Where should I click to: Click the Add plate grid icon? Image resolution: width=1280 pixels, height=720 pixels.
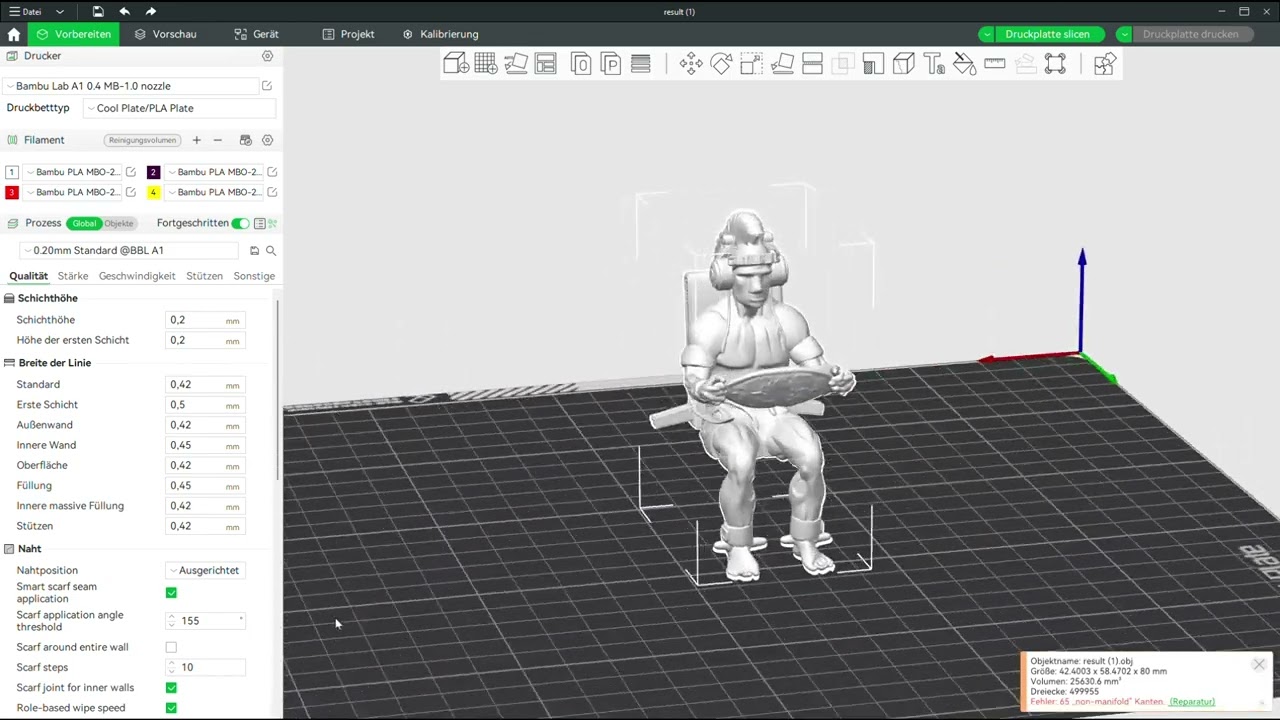[x=486, y=64]
